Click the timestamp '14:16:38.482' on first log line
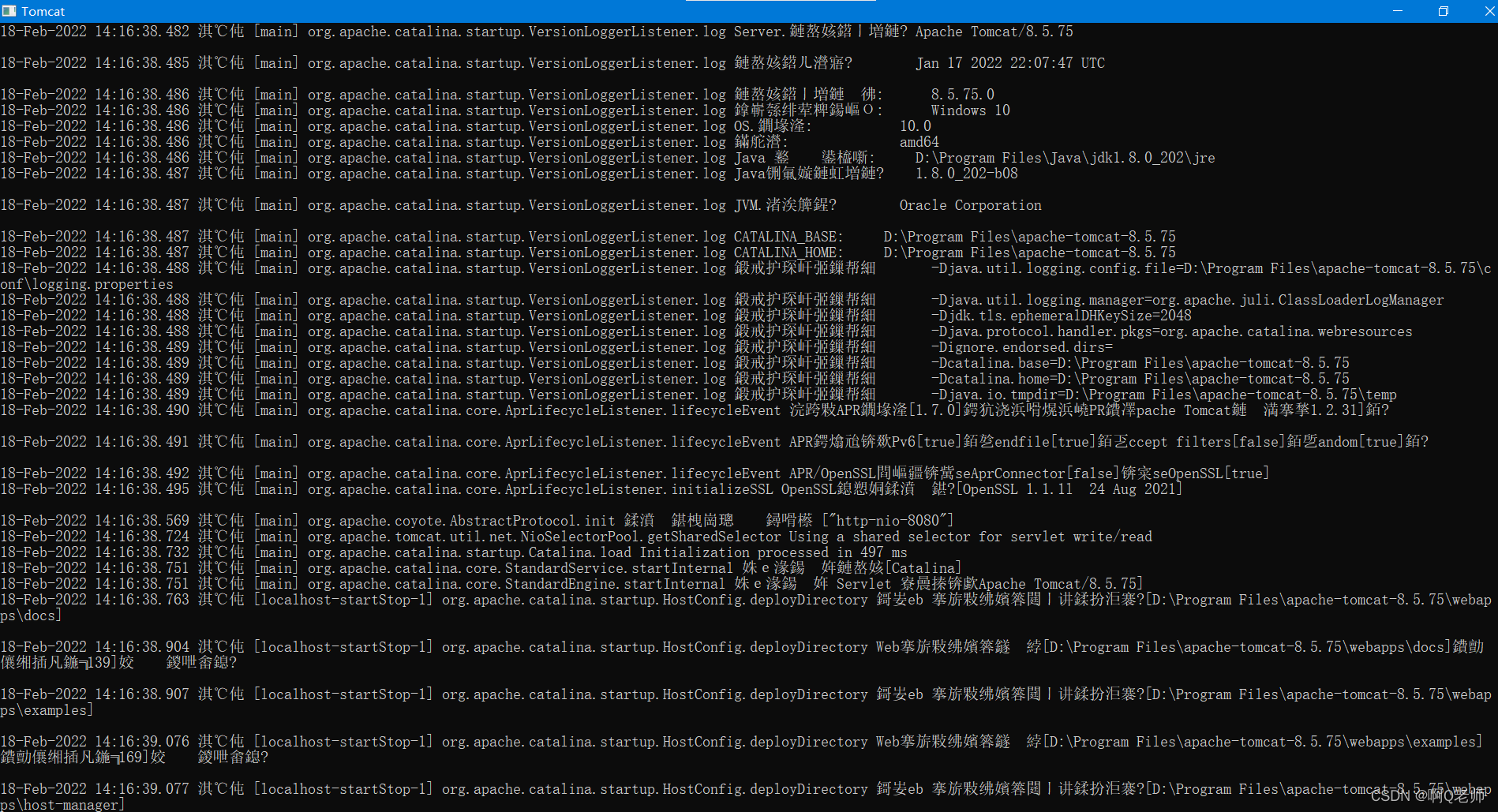1498x812 pixels. pos(142,32)
